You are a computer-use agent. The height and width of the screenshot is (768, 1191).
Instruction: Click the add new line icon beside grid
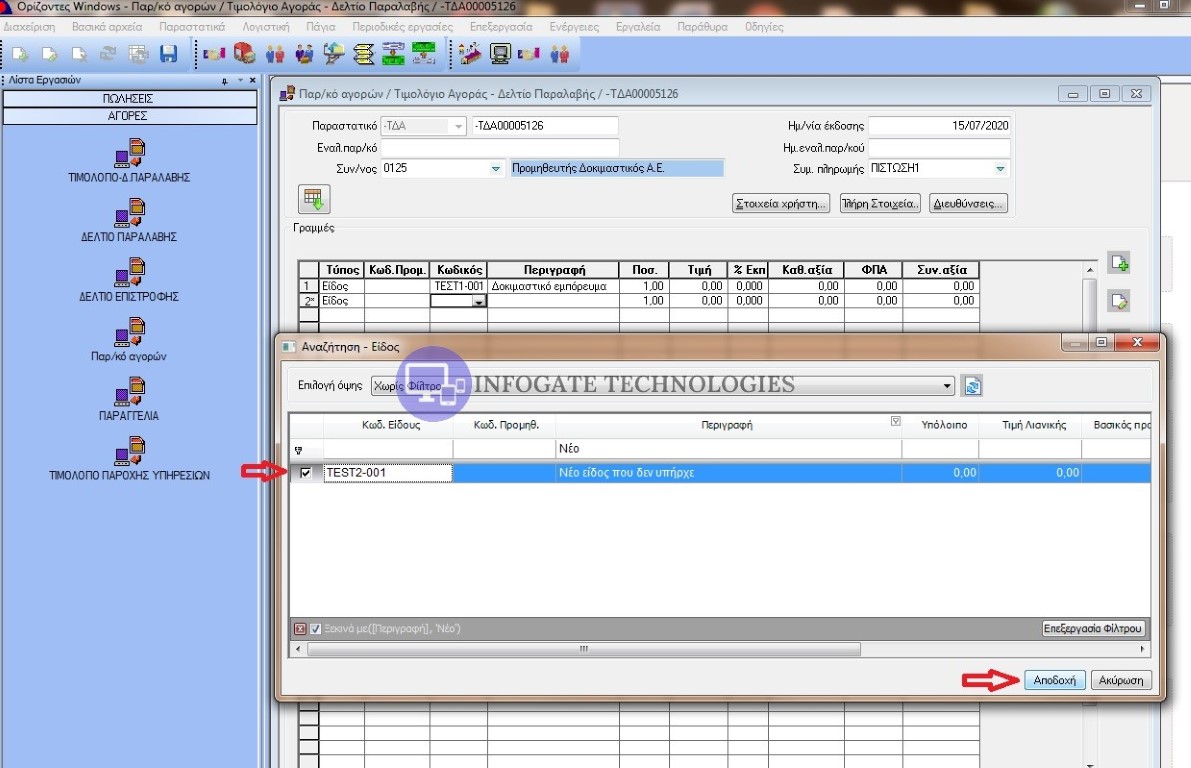pyautogui.click(x=1119, y=264)
